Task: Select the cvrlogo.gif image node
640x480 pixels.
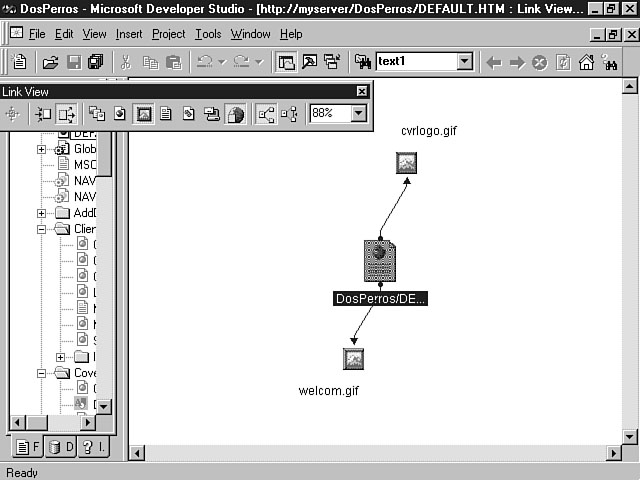Action: point(406,163)
